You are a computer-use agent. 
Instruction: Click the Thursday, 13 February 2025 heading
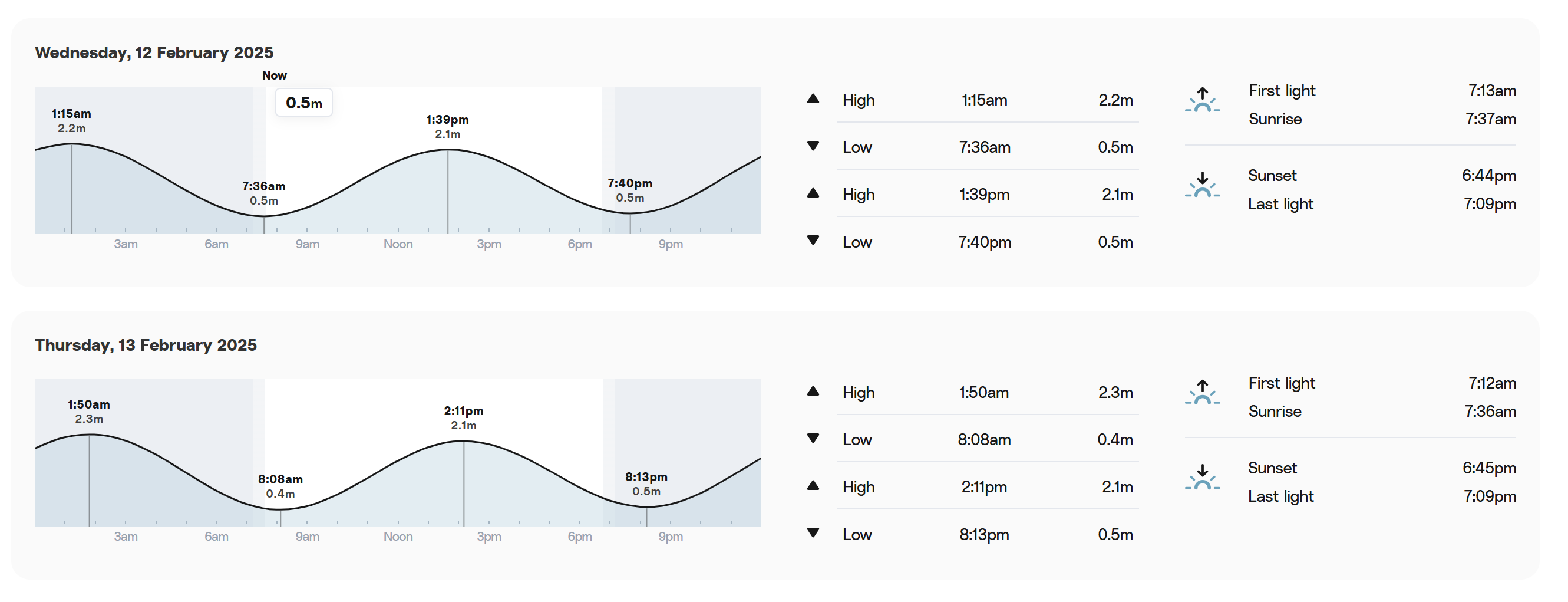tap(146, 345)
